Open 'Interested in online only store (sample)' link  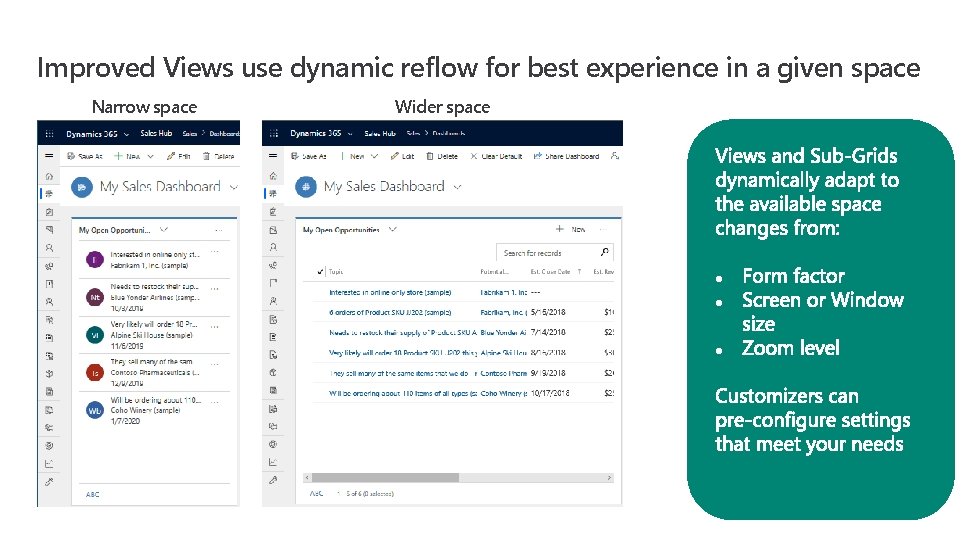click(390, 292)
